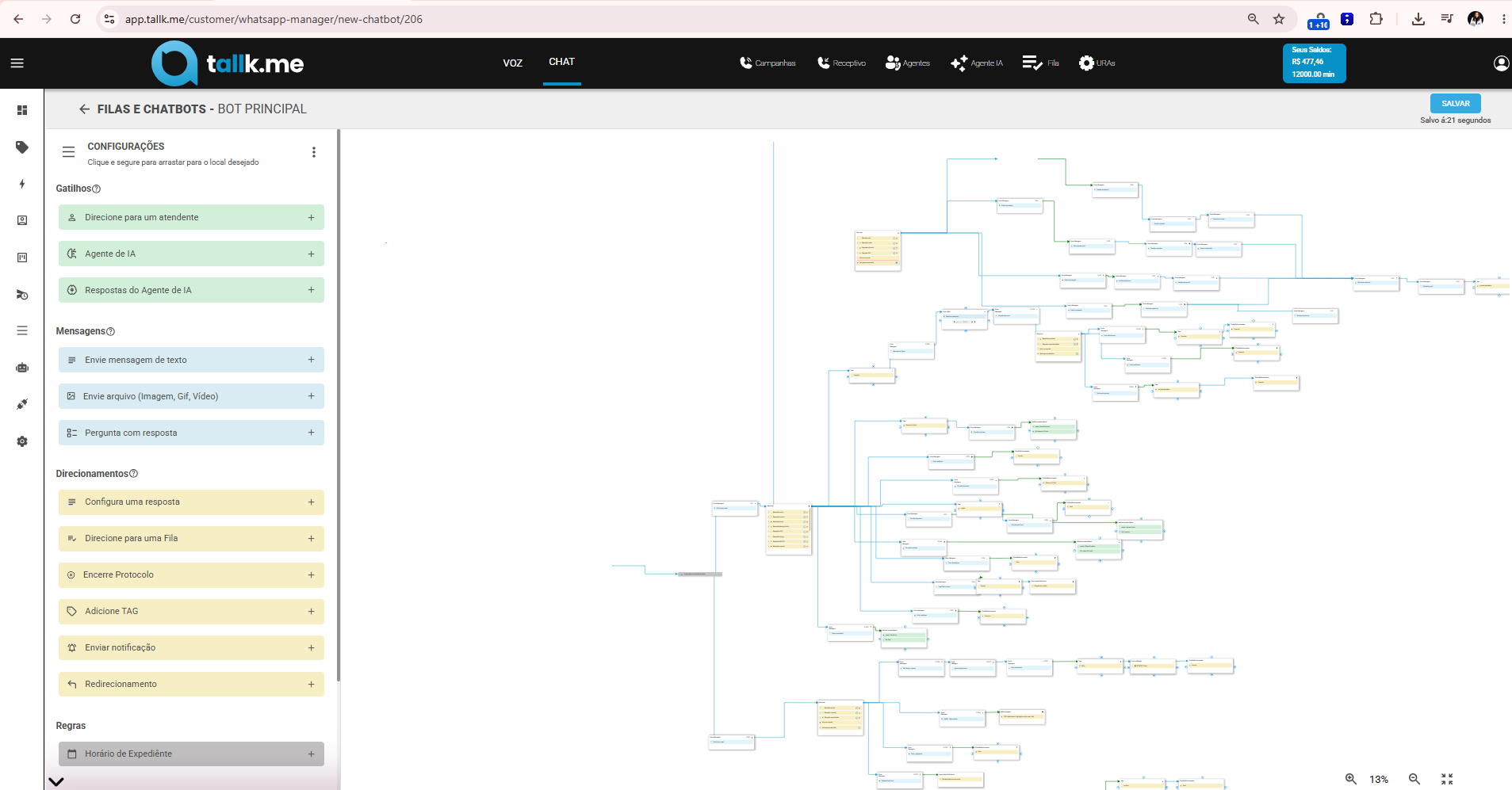Open the hamburger main menu
The image size is (1512, 790).
coord(17,63)
